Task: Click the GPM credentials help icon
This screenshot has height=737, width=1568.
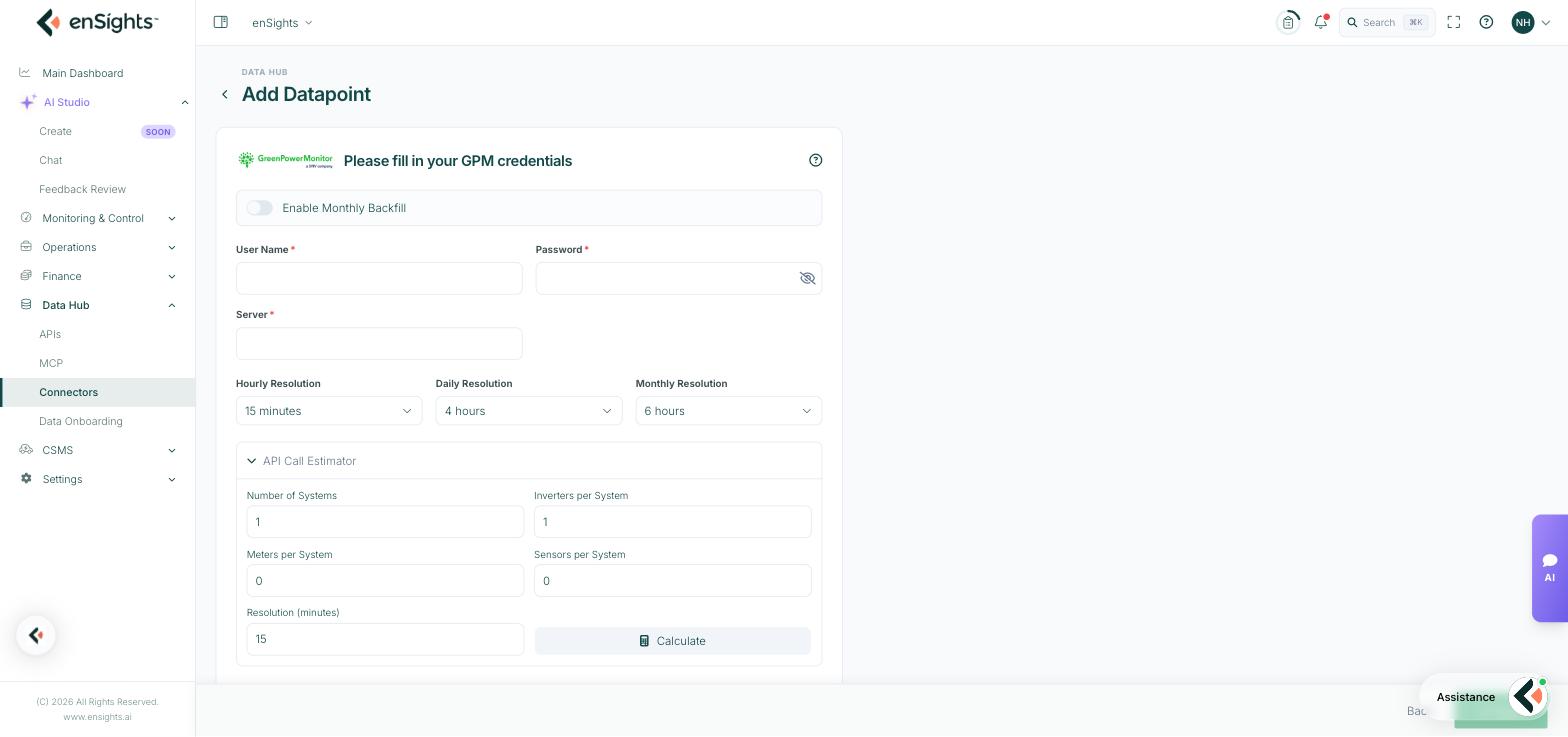Action: tap(816, 160)
